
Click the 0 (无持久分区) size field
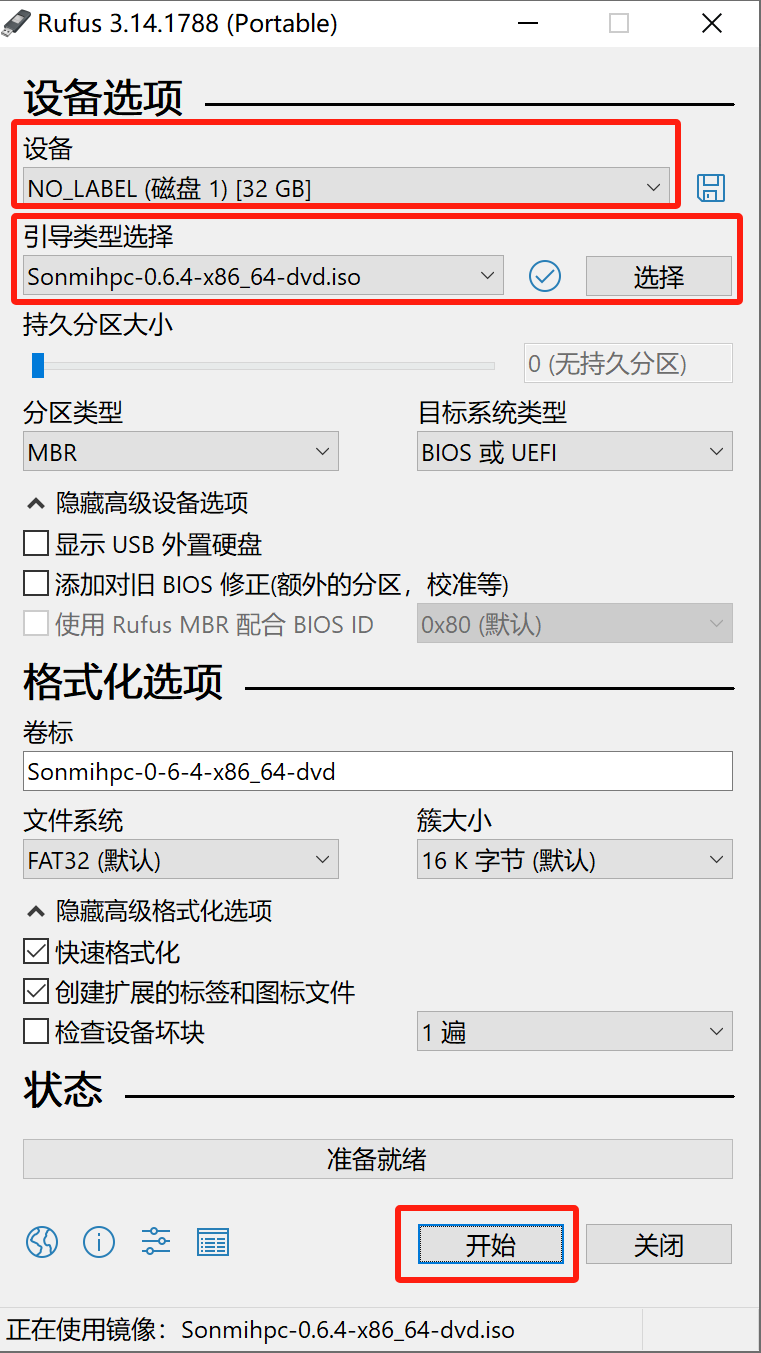point(629,363)
